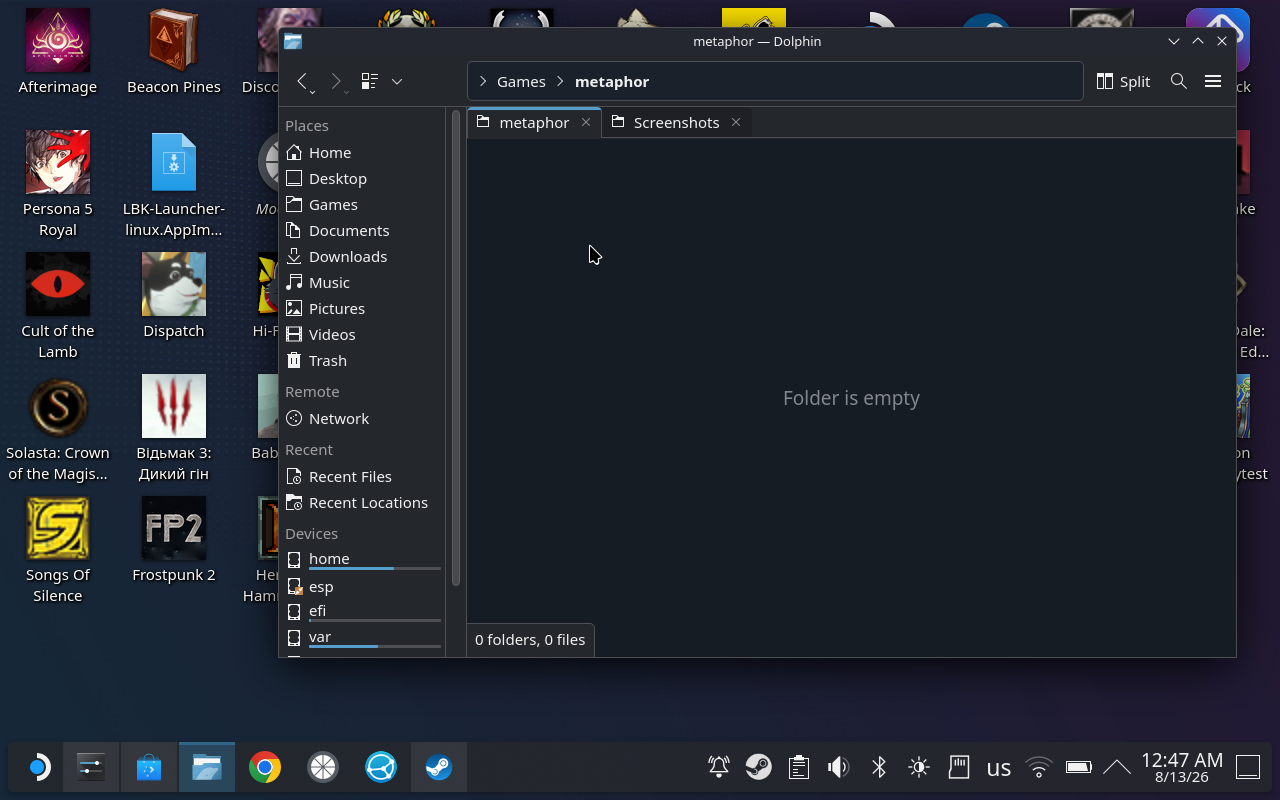Select the Songs Of Silence desktop icon

[58, 550]
